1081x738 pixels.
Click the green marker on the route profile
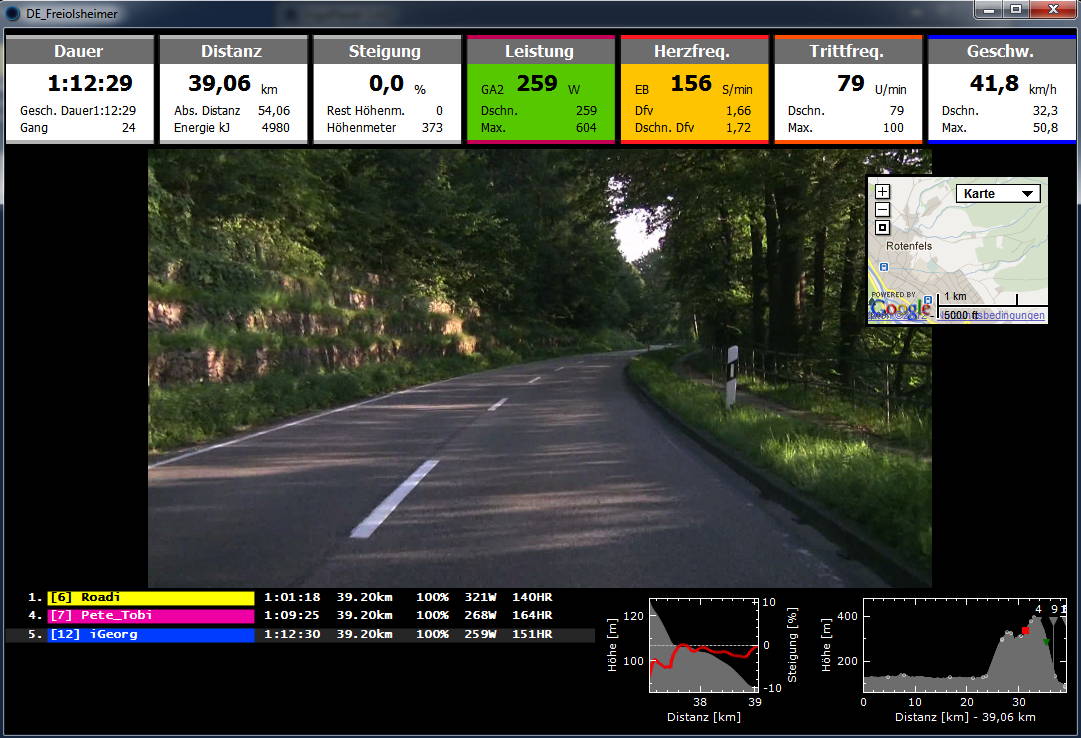(x=1046, y=642)
